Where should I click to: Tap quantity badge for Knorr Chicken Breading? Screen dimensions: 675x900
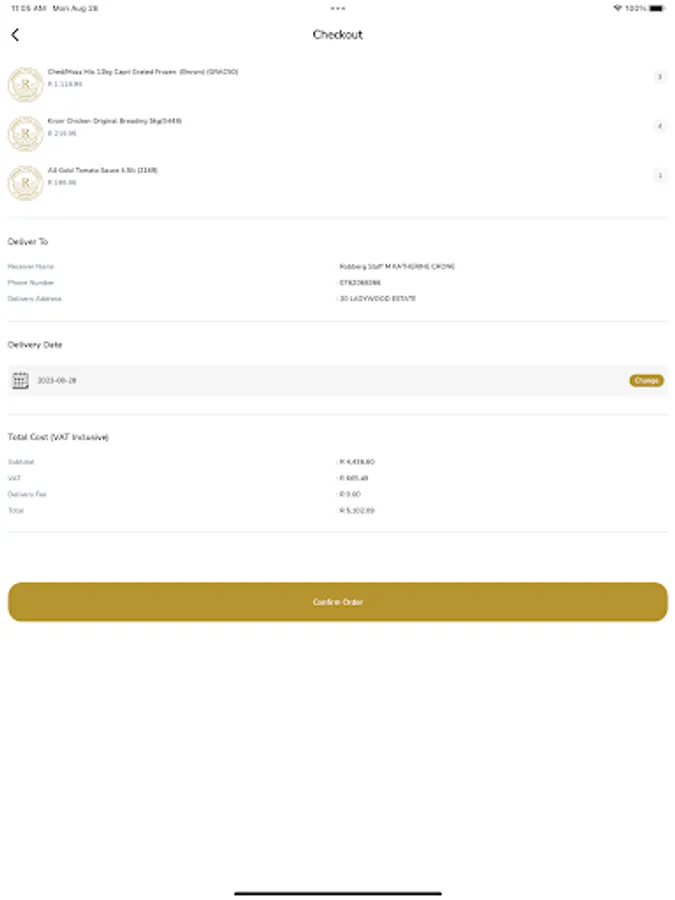click(659, 126)
